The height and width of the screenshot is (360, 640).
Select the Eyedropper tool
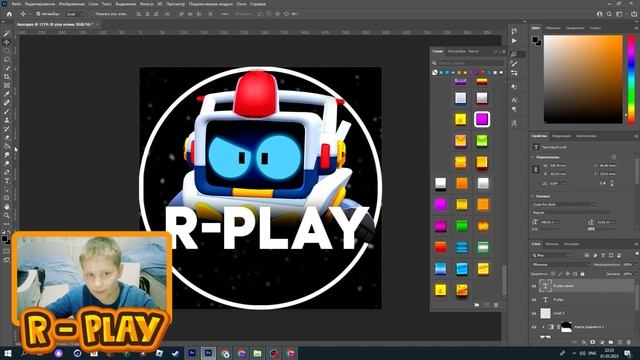point(7,94)
